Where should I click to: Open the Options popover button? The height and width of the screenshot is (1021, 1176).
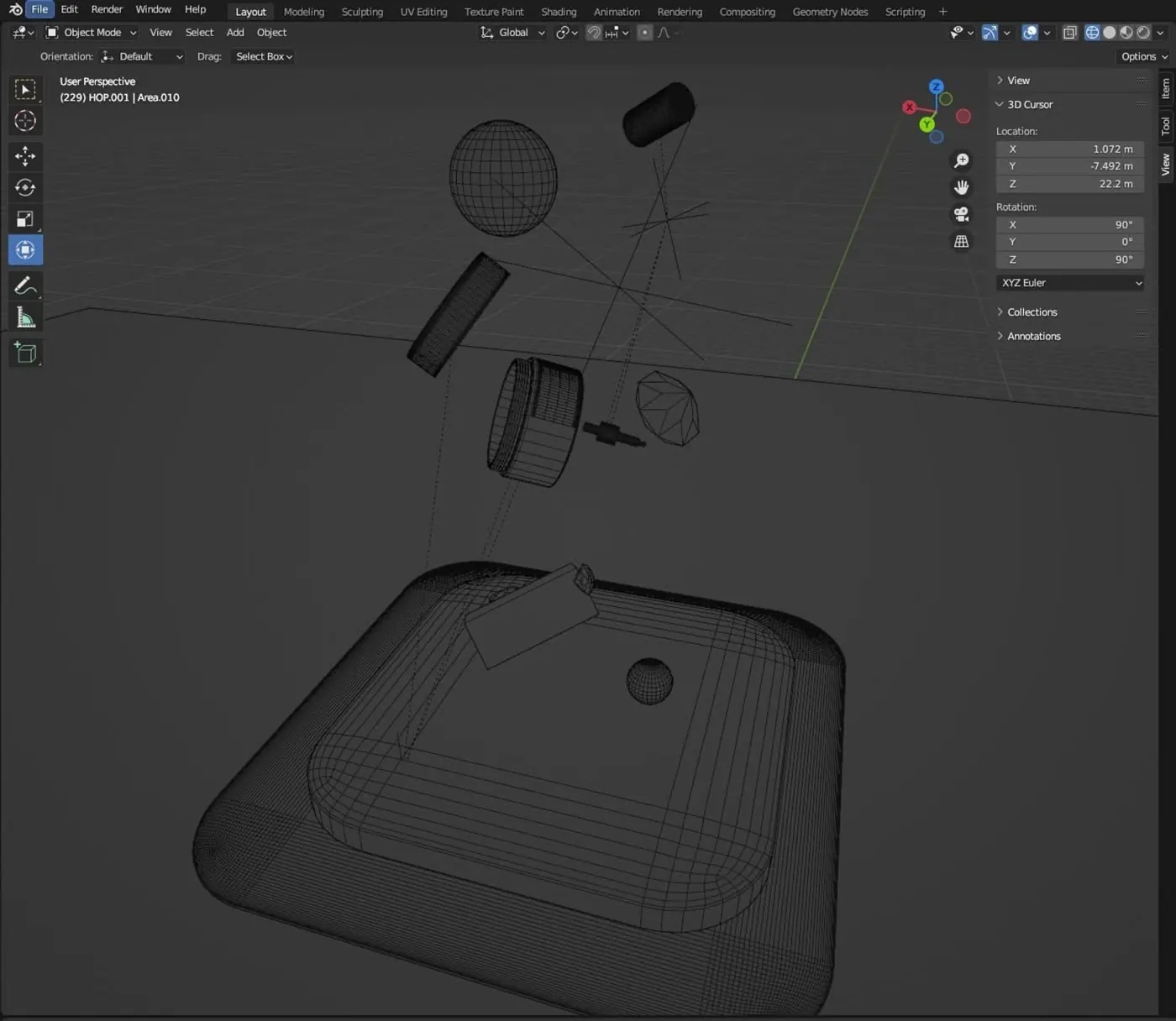(x=1144, y=56)
